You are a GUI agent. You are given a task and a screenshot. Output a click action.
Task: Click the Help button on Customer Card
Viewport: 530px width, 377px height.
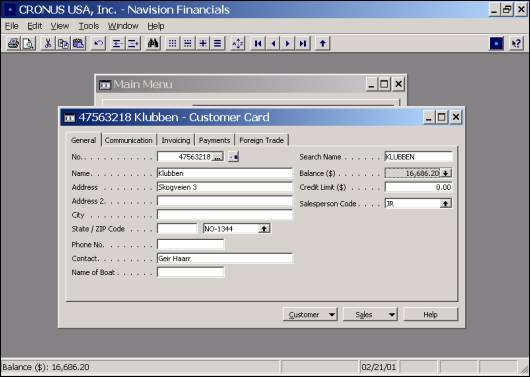(431, 314)
